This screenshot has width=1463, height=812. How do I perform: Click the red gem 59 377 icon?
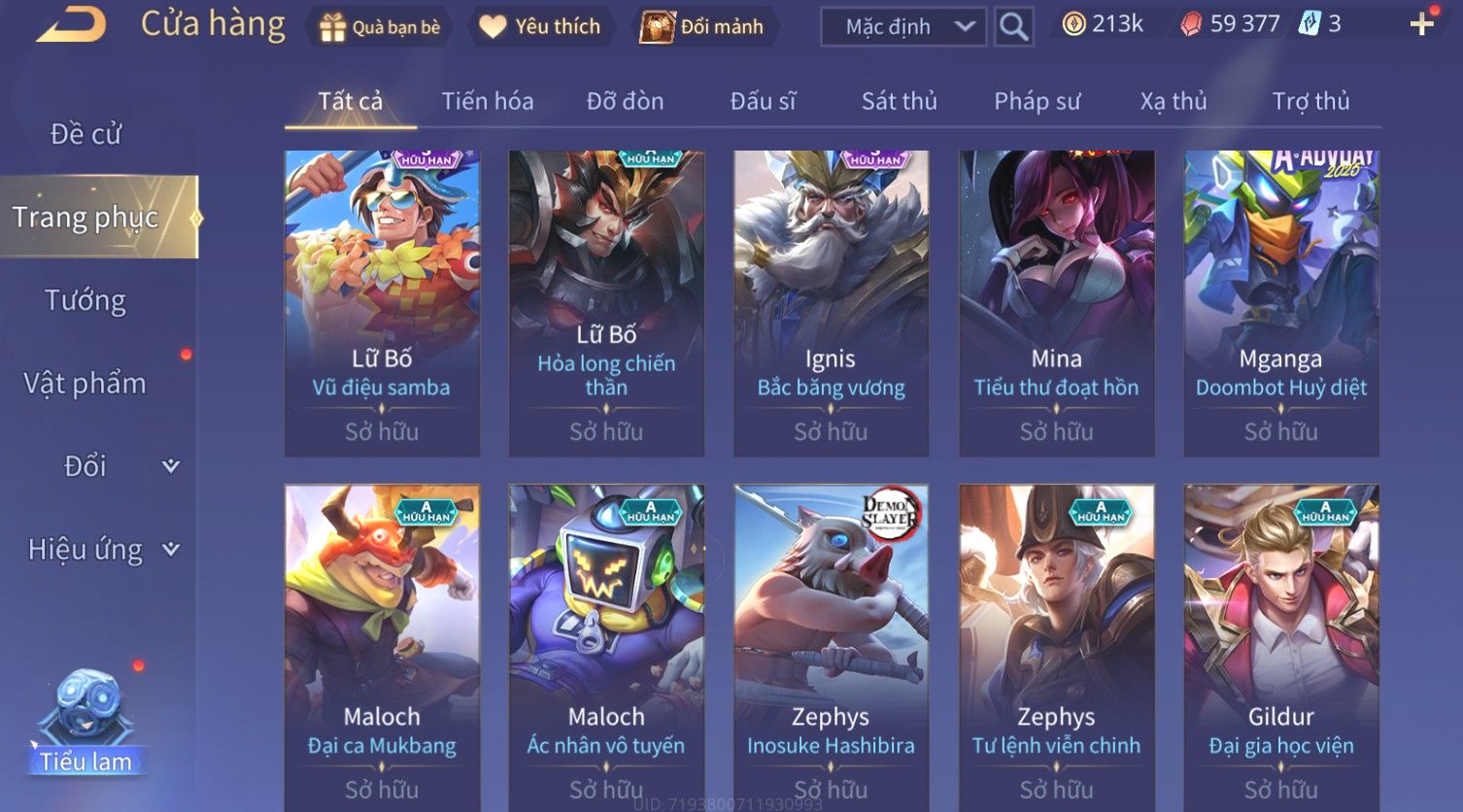[1191, 24]
